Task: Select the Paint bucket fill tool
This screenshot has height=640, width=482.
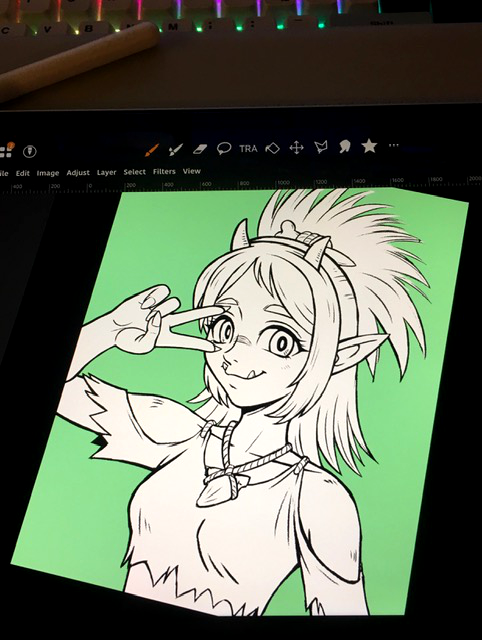Action: pos(272,148)
